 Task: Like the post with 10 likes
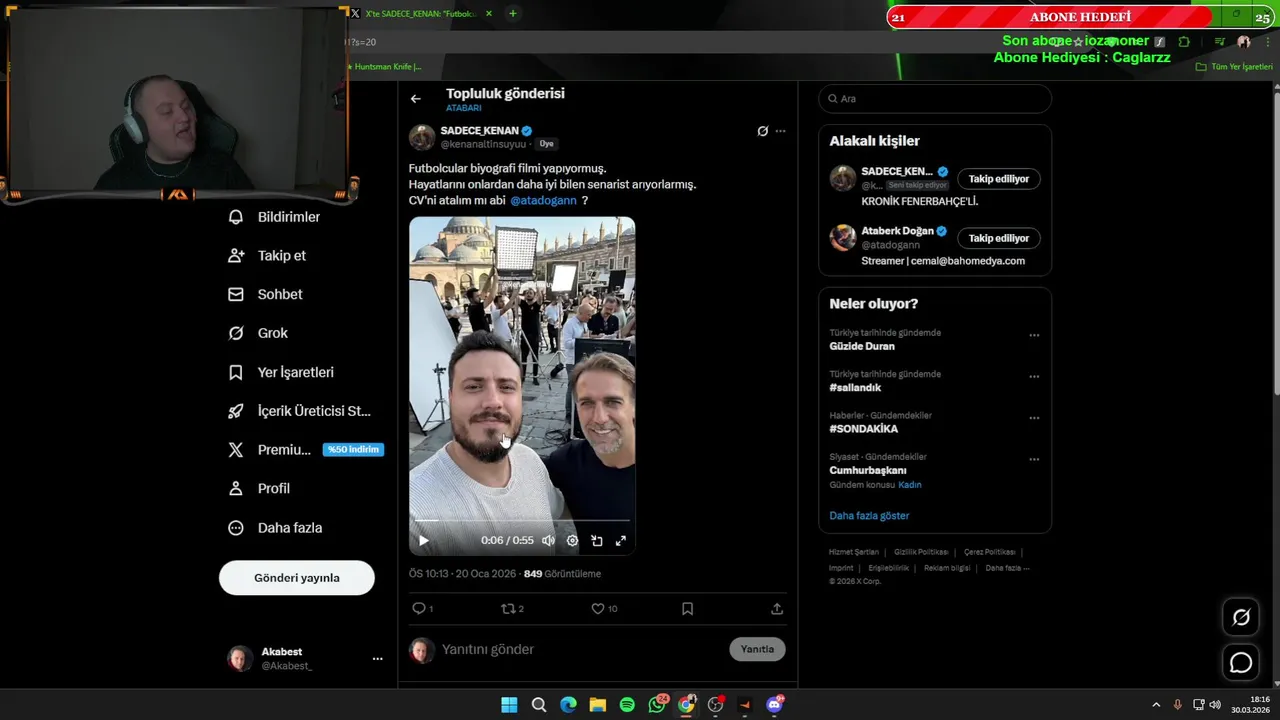tap(604, 608)
